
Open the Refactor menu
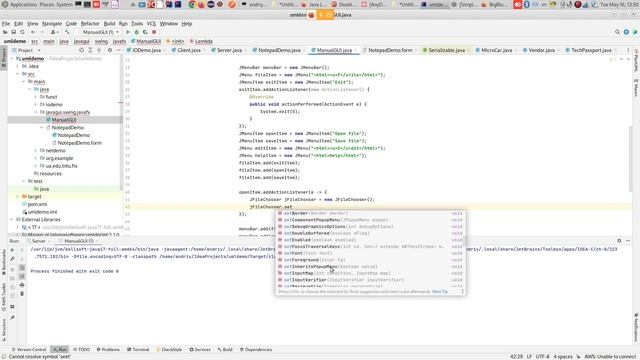tap(90, 24)
